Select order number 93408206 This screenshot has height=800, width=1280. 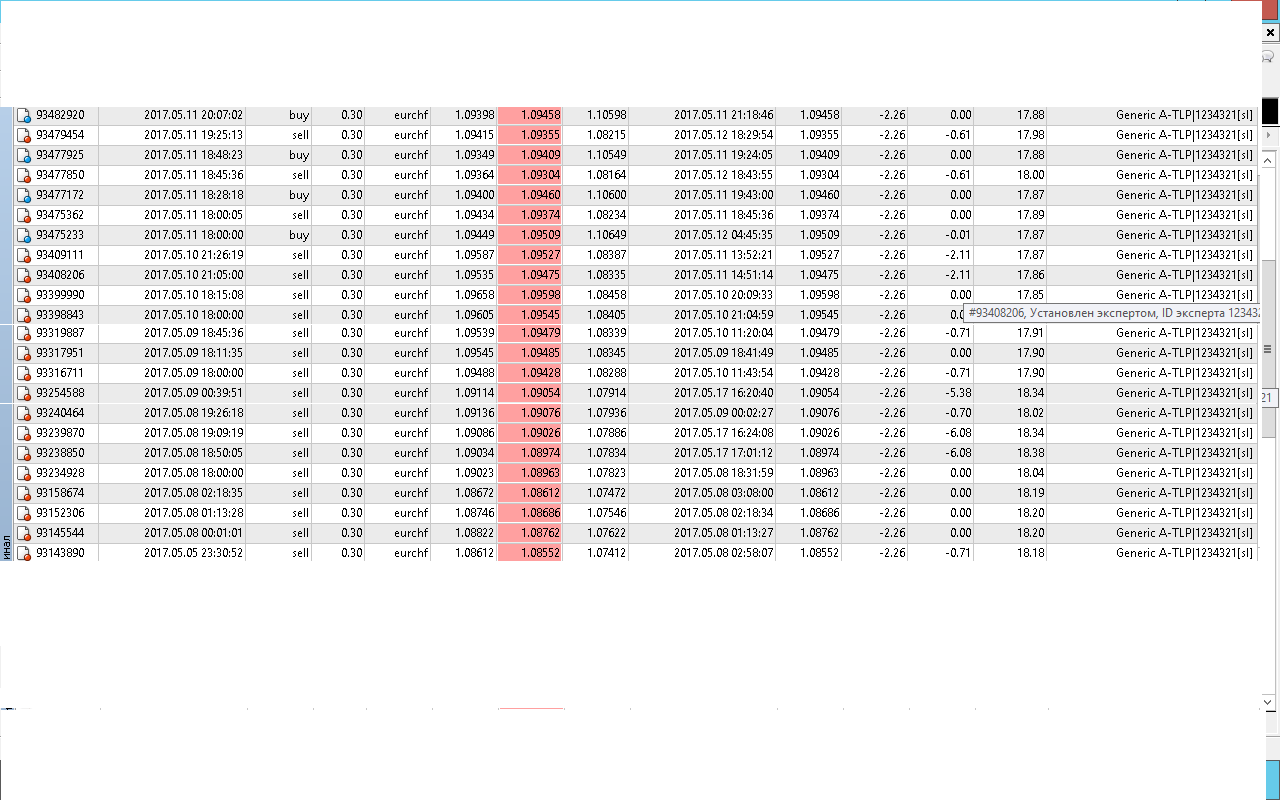click(x=60, y=275)
